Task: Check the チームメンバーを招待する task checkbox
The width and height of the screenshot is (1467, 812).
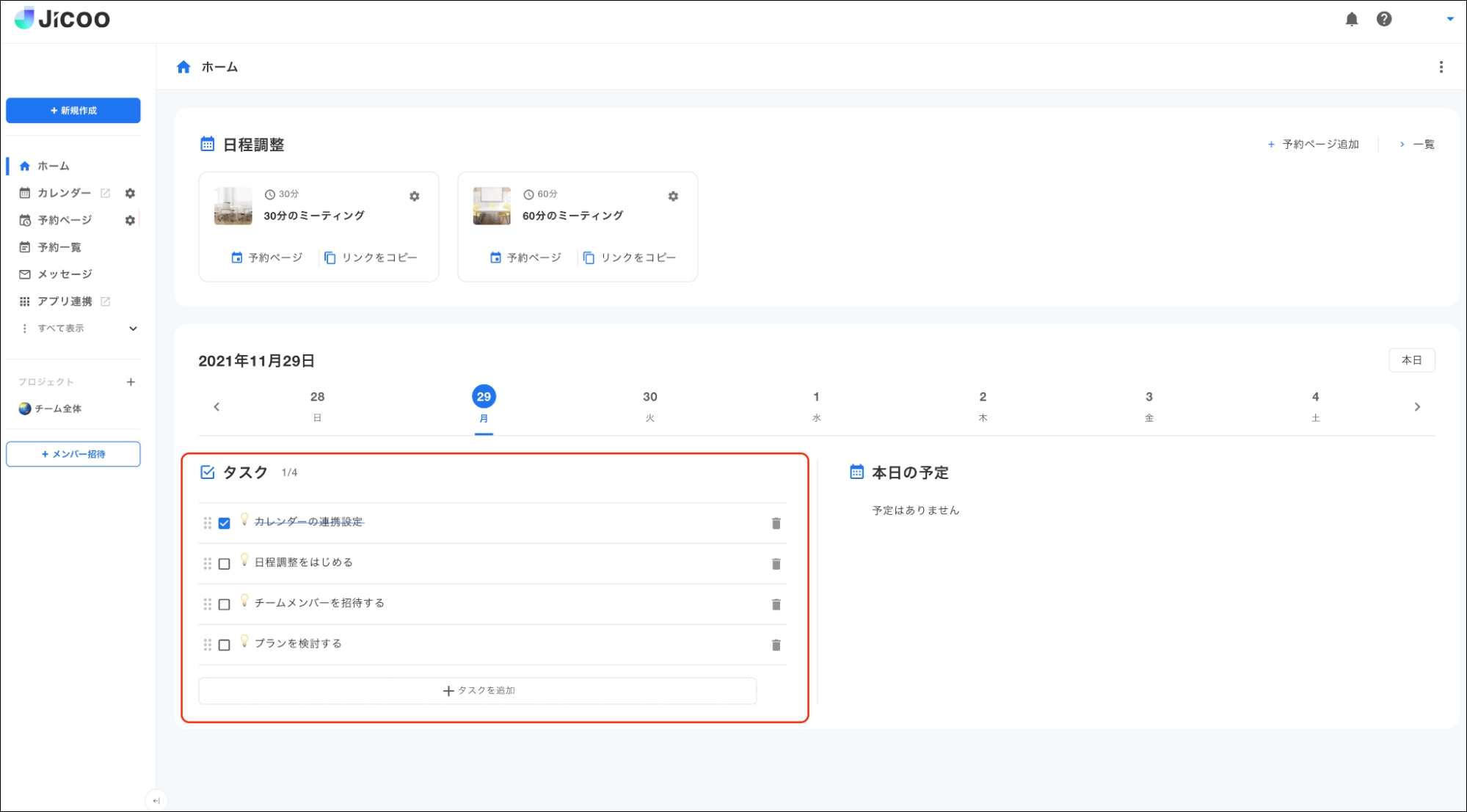Action: (225, 604)
